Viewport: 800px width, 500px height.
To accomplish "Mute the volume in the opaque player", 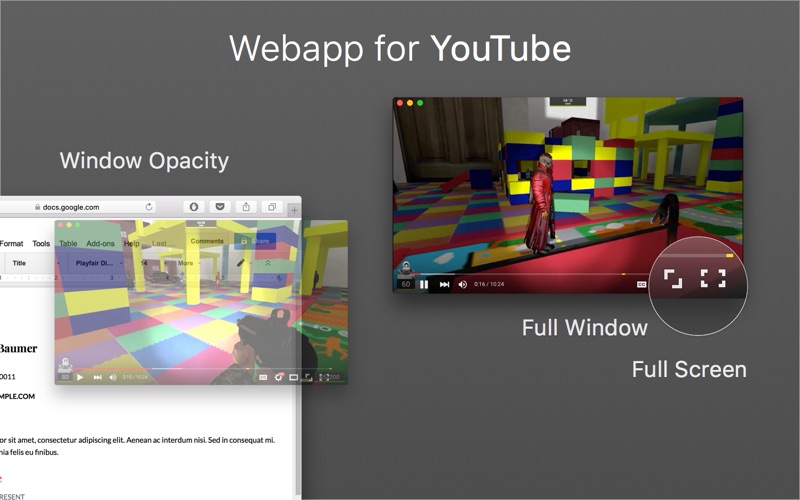I will tap(463, 284).
